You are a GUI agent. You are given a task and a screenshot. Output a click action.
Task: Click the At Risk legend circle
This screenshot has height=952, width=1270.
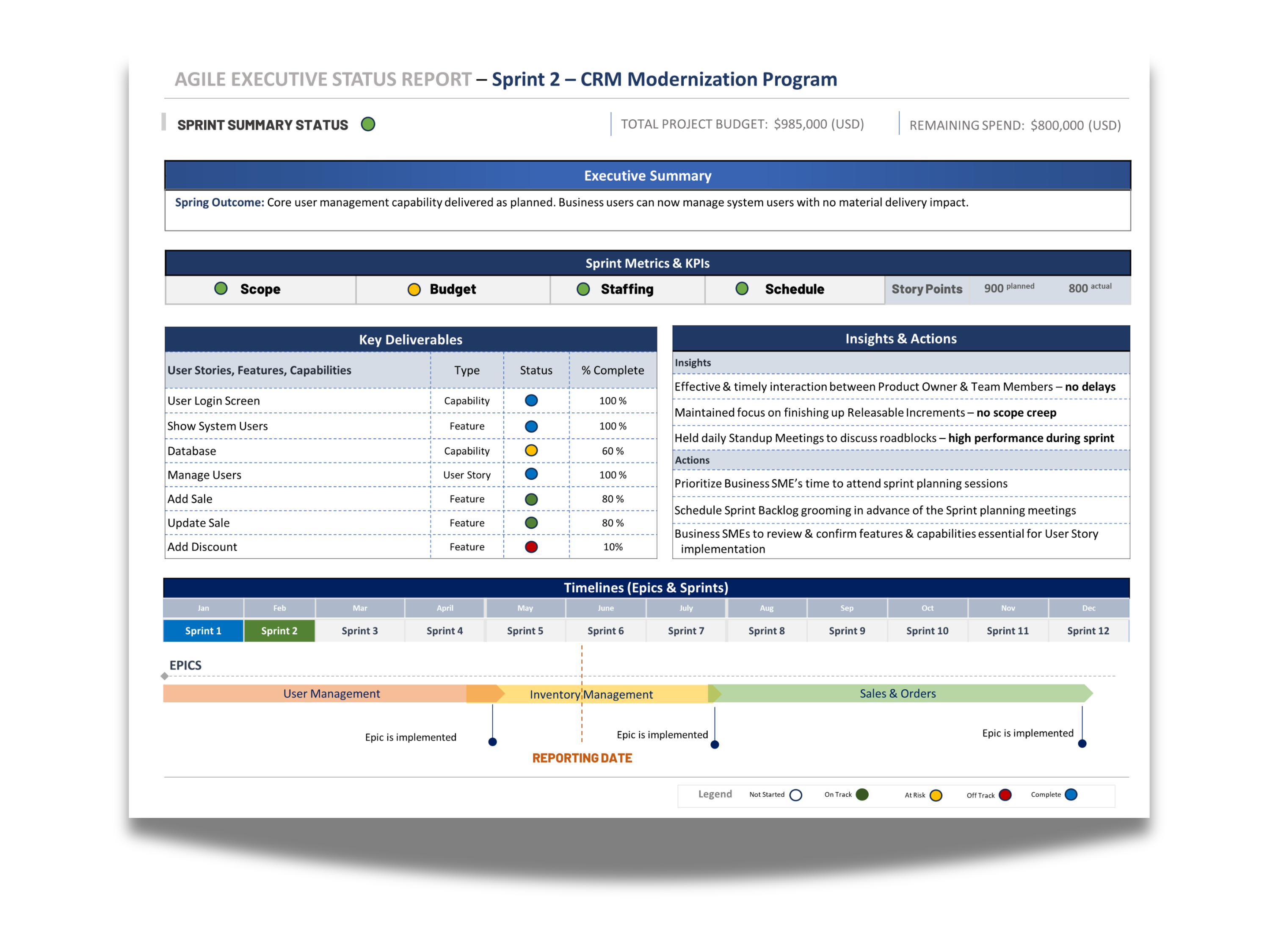[936, 795]
